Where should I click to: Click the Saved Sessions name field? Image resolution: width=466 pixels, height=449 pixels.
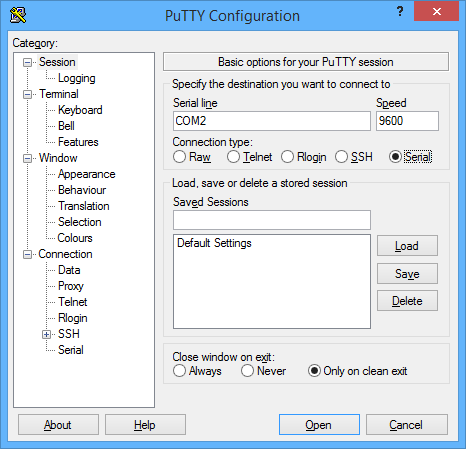pos(272,220)
